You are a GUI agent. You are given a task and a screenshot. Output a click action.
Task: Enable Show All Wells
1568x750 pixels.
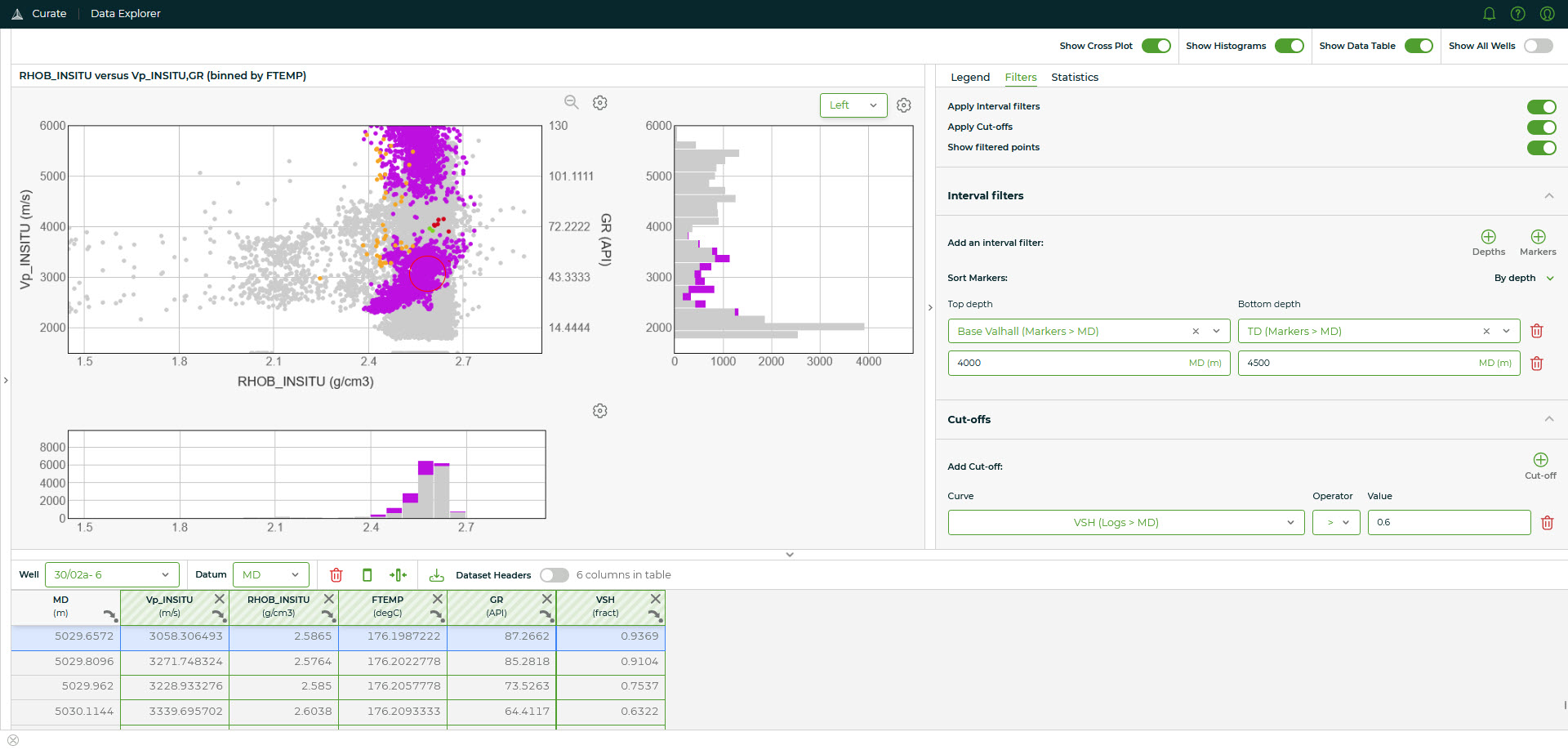click(x=1539, y=46)
